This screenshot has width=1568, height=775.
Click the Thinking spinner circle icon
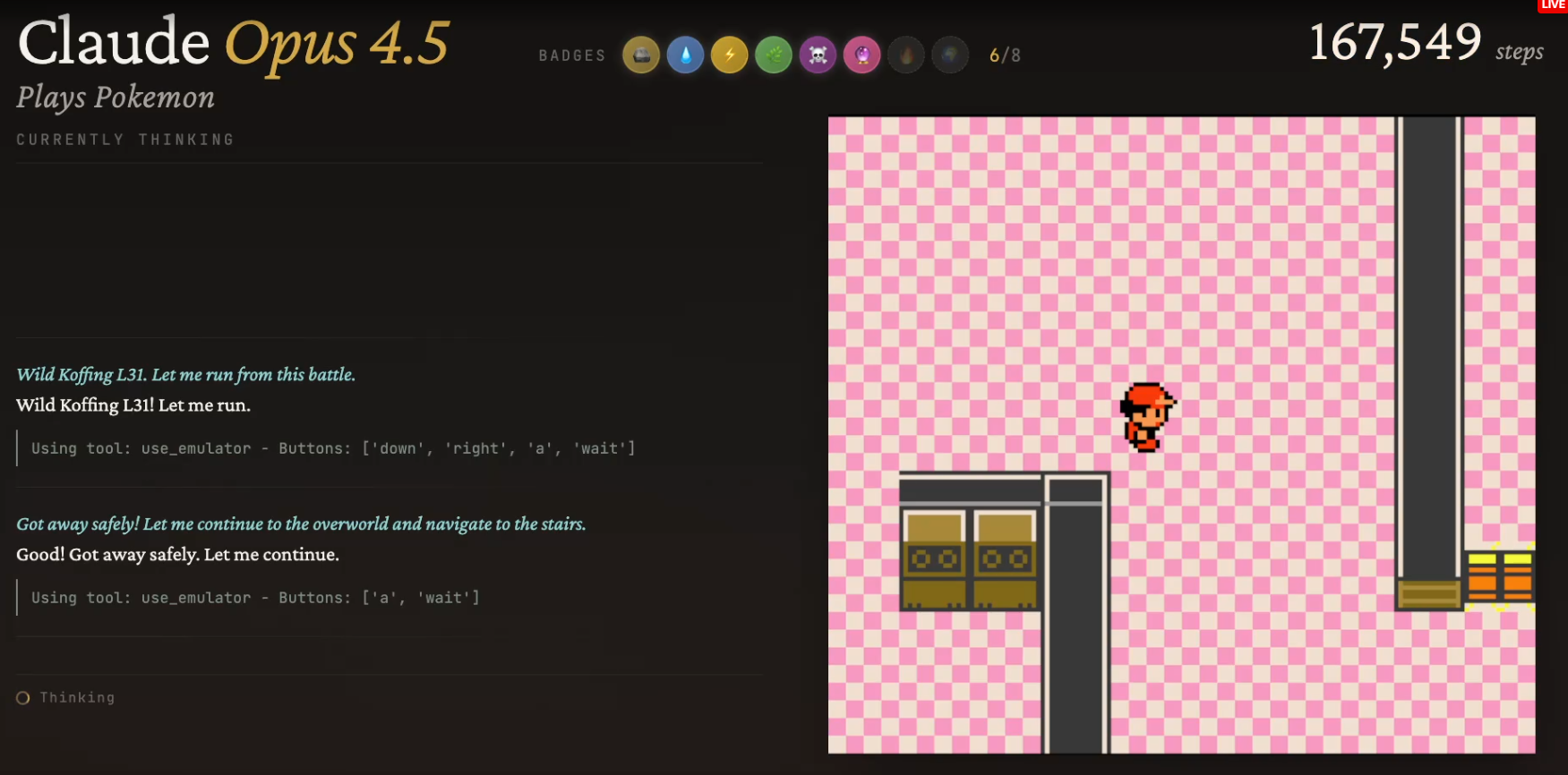[x=23, y=698]
